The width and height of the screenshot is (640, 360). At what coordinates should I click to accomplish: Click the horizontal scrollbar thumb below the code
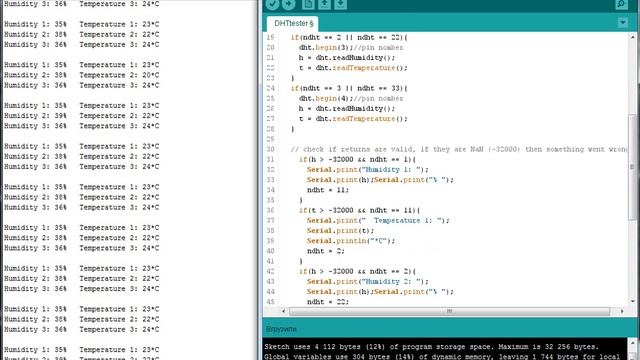[449, 311]
